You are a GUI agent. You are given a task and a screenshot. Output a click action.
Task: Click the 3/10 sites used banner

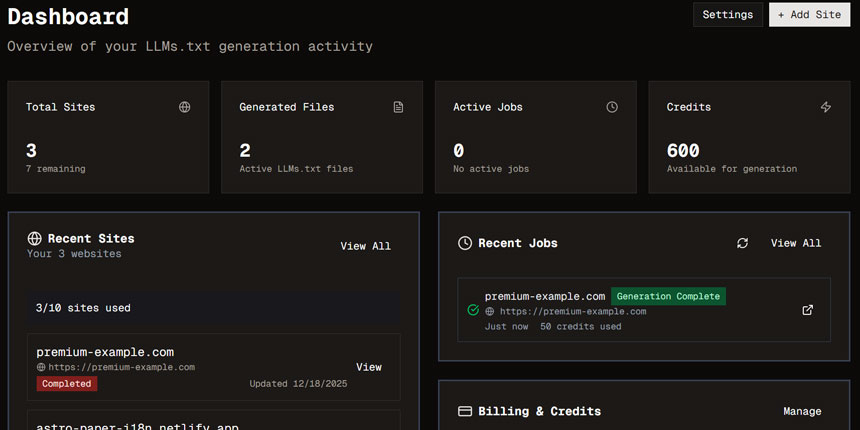click(213, 308)
